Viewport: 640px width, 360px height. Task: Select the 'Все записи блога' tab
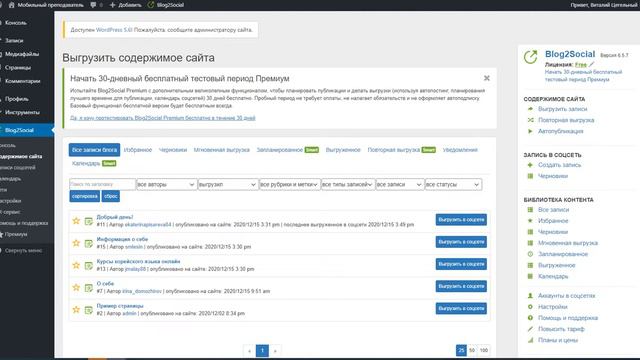pos(94,150)
